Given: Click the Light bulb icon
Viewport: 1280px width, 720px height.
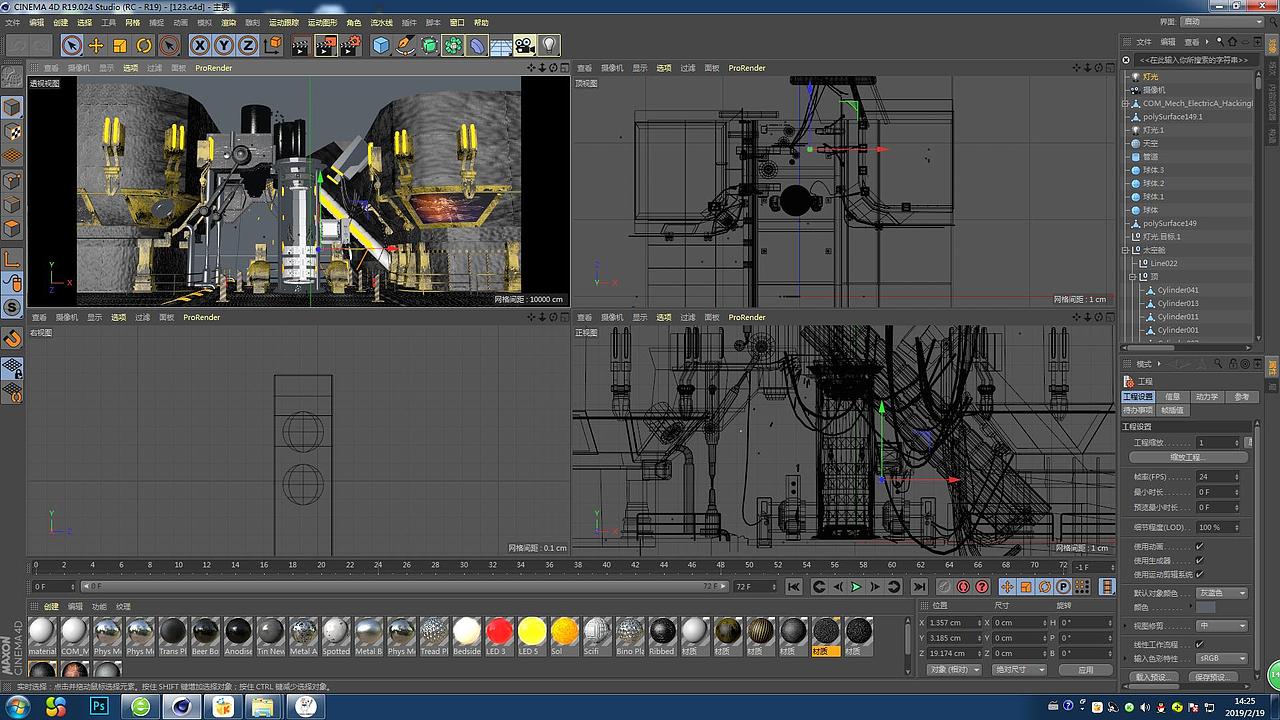Looking at the screenshot, I should [x=549, y=45].
